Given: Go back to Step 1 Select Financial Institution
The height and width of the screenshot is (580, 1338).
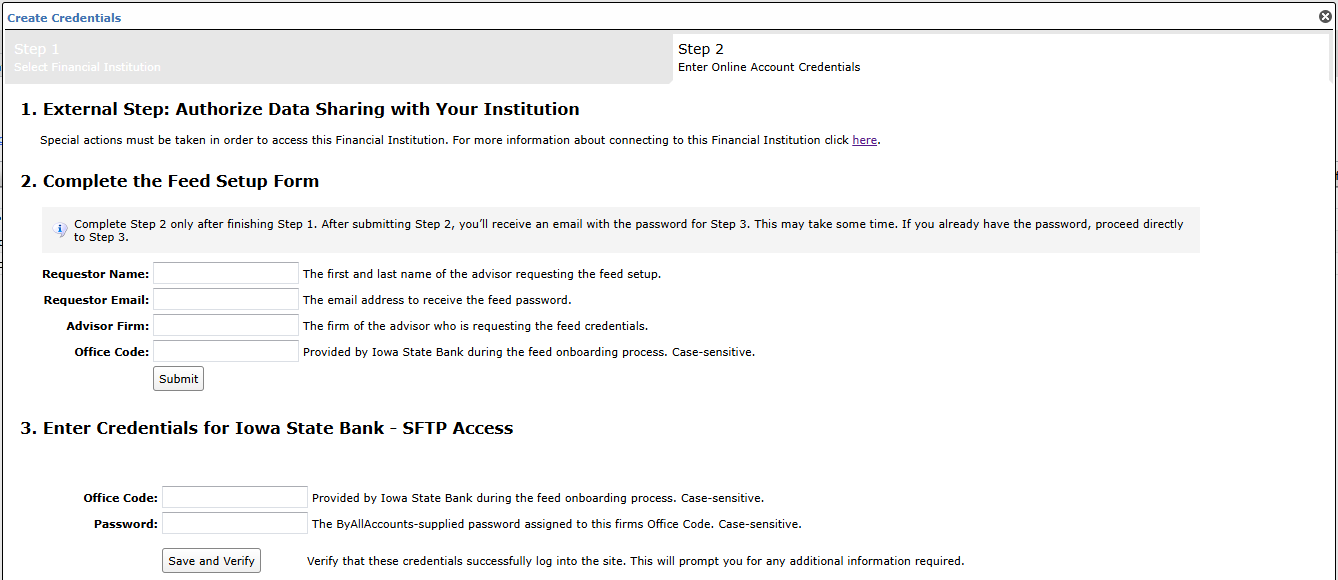Looking at the screenshot, I should pos(337,59).
